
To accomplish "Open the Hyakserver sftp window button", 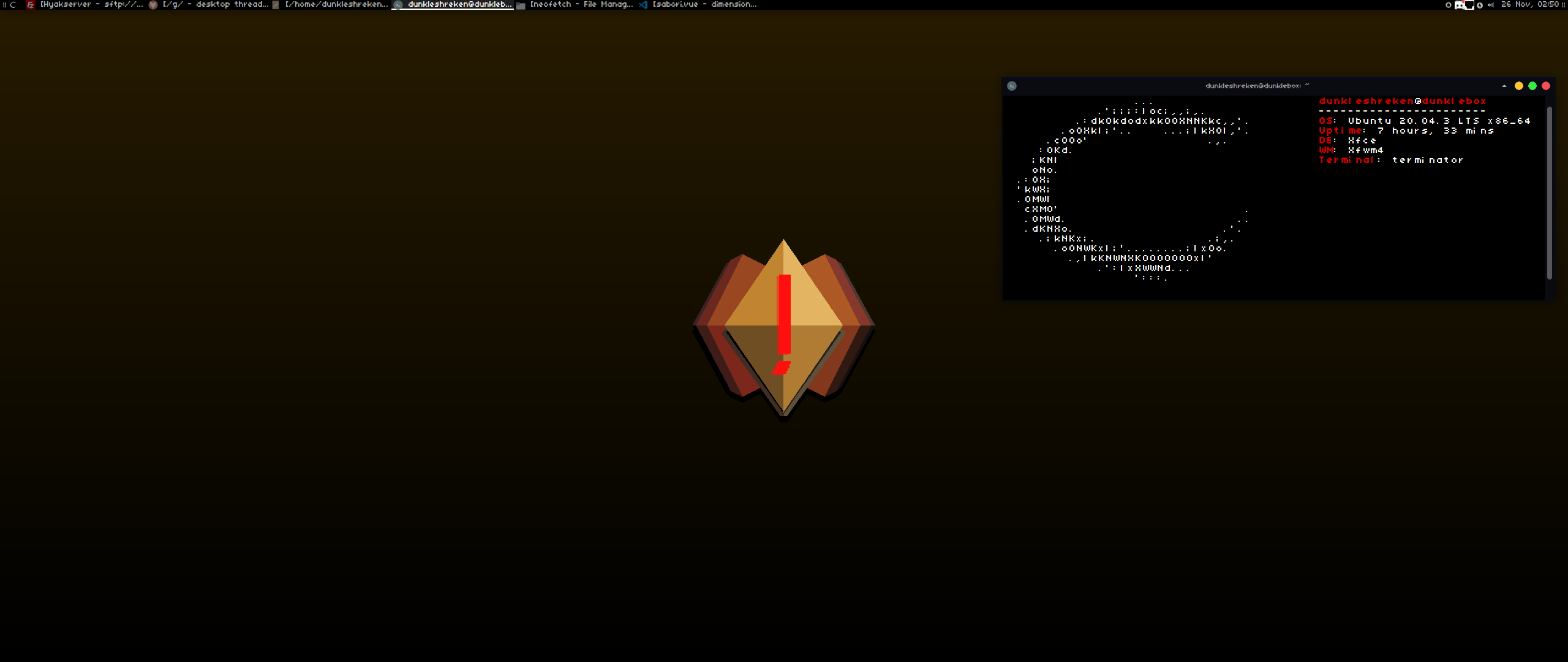I will tap(91, 4).
